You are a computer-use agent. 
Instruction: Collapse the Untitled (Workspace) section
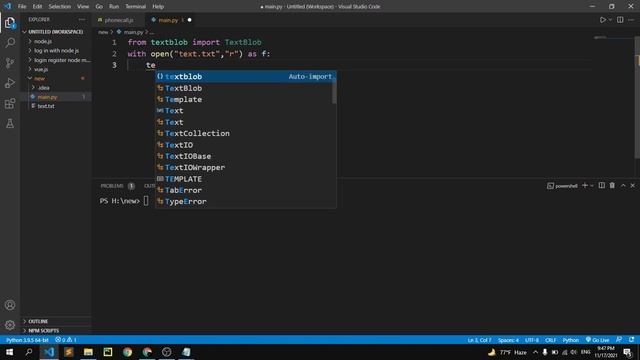point(56,32)
